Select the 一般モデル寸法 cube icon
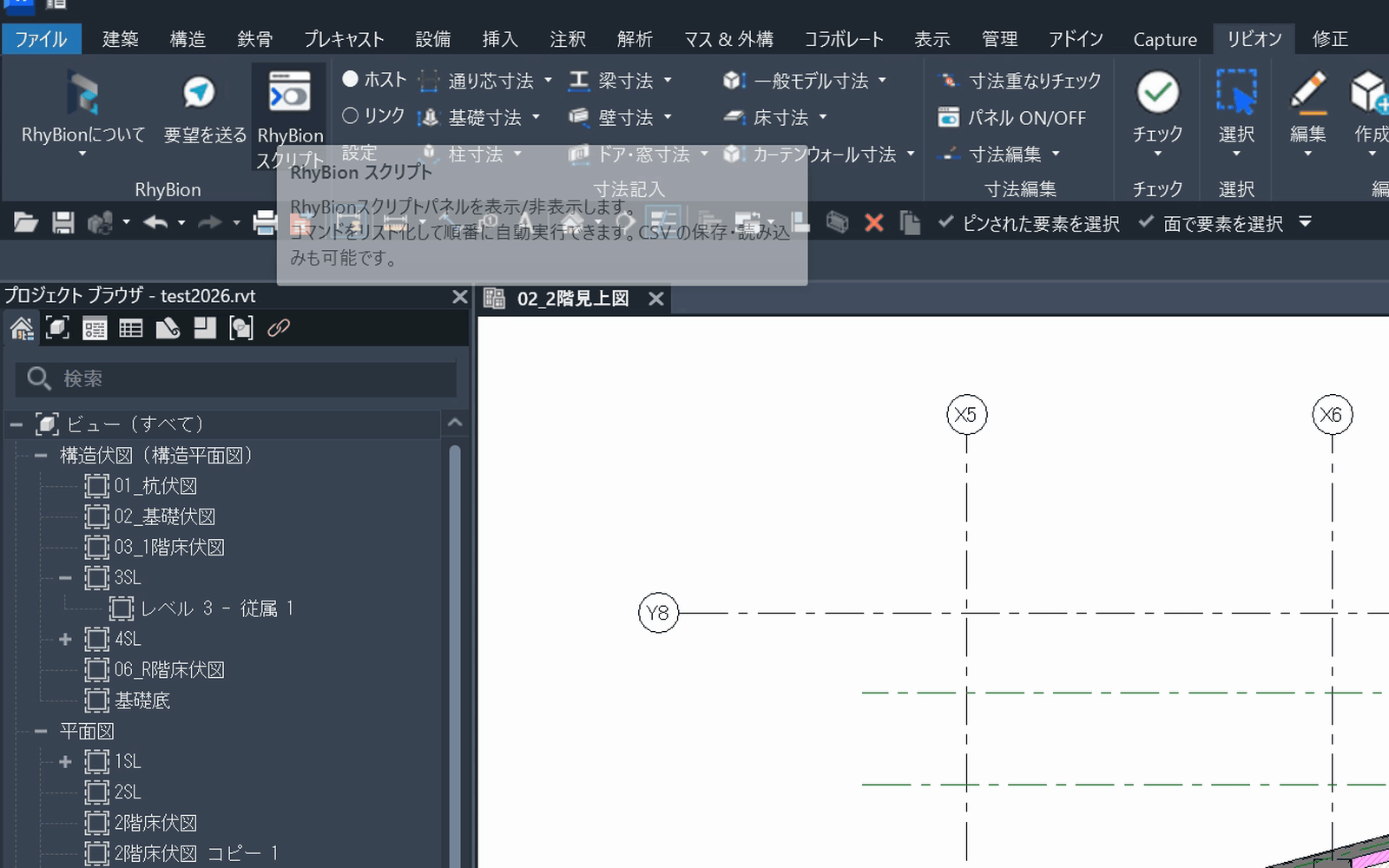Screen dimensions: 1389x868 point(734,81)
